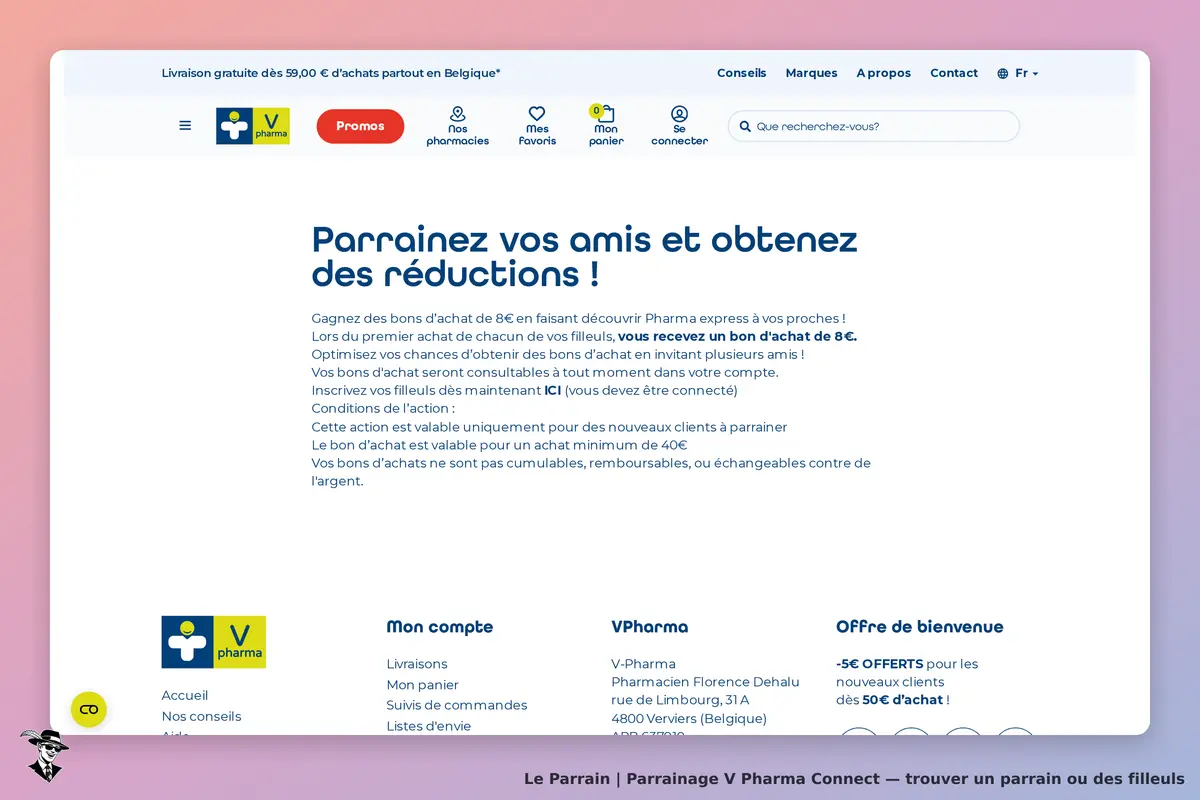Open the yellow cookie settings button

[89, 709]
